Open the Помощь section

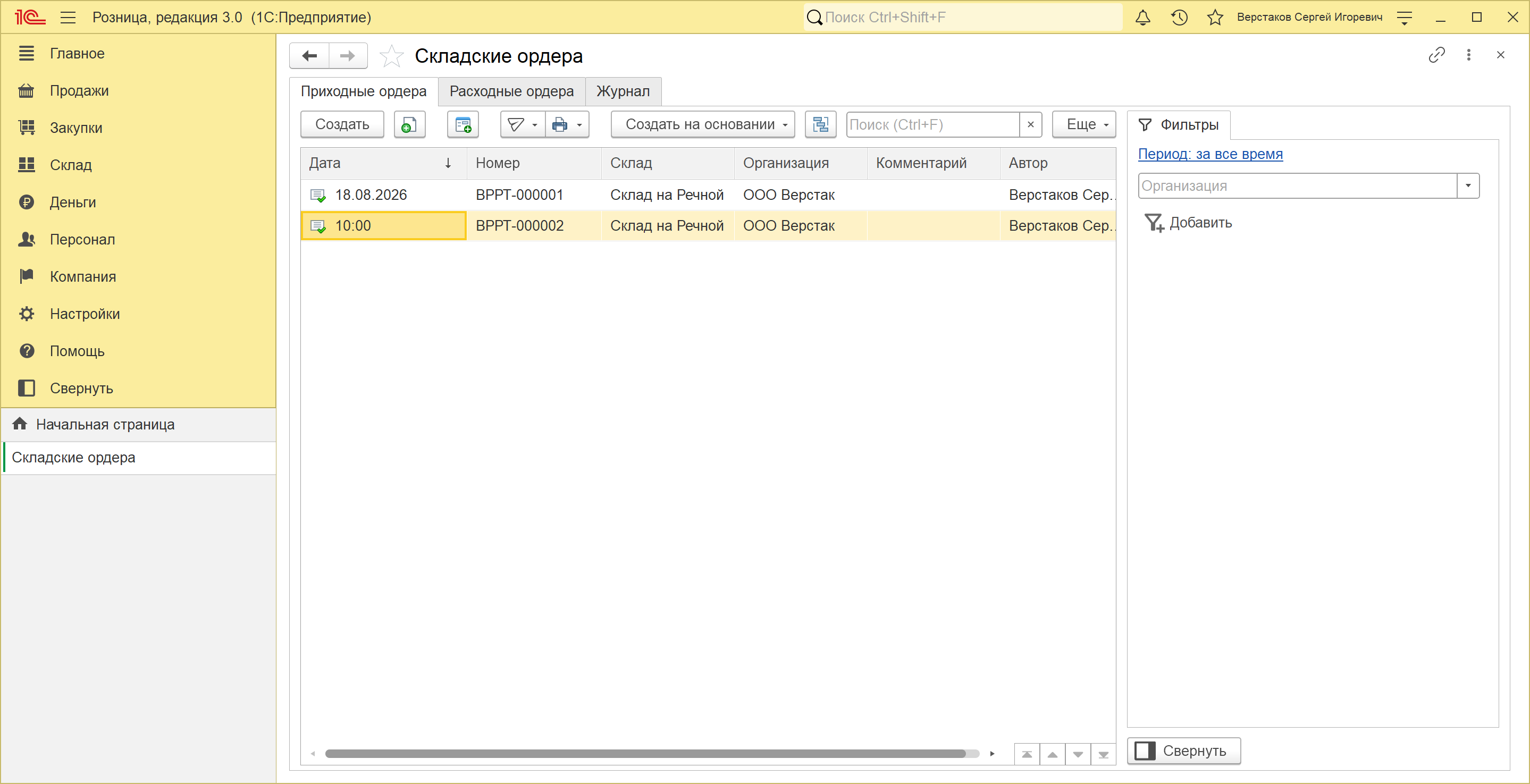138,351
